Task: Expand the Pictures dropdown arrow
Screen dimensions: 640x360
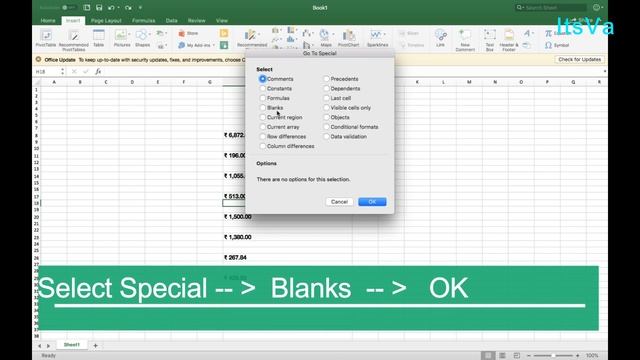Action: [129, 34]
